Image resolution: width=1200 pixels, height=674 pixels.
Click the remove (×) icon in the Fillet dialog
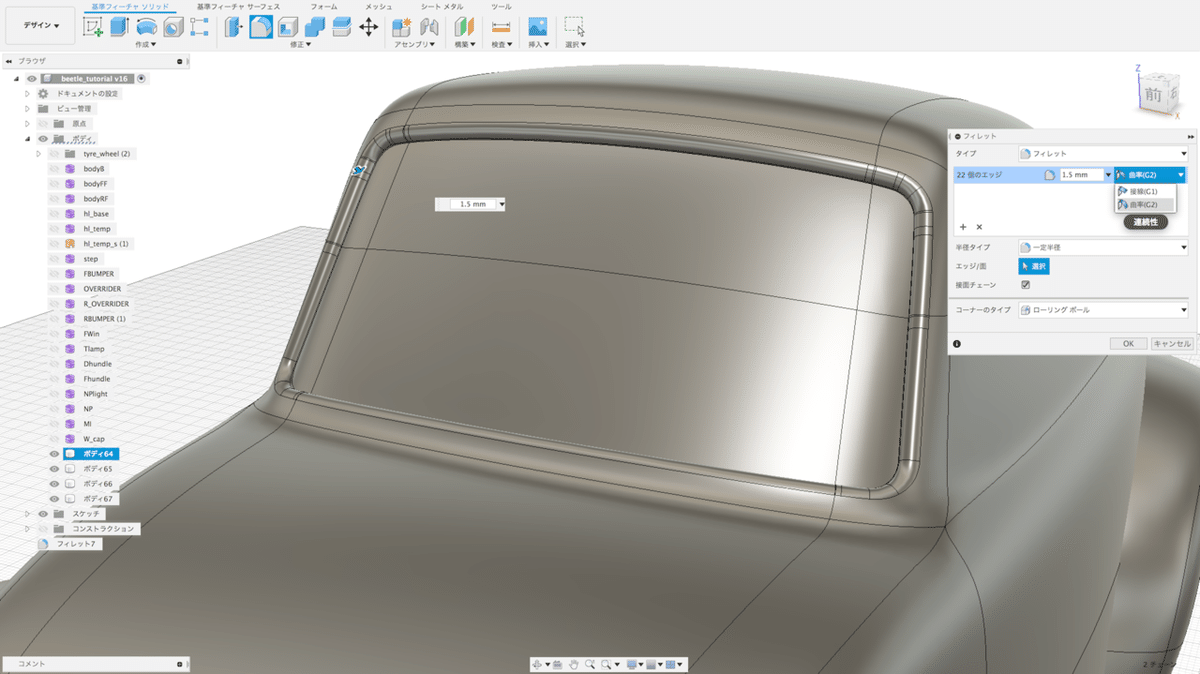point(979,227)
